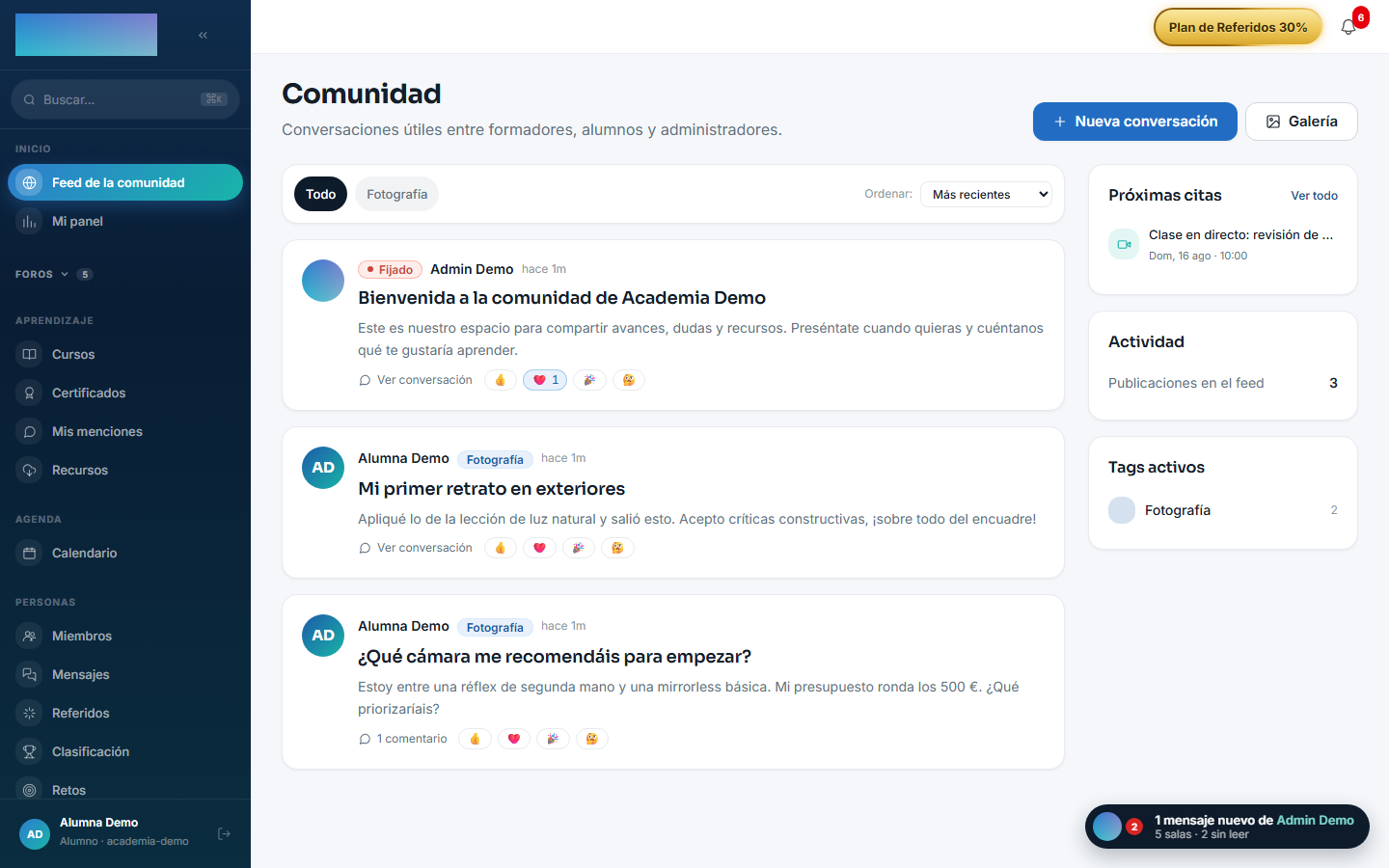Select the Fotografía filter tab

coord(396,194)
